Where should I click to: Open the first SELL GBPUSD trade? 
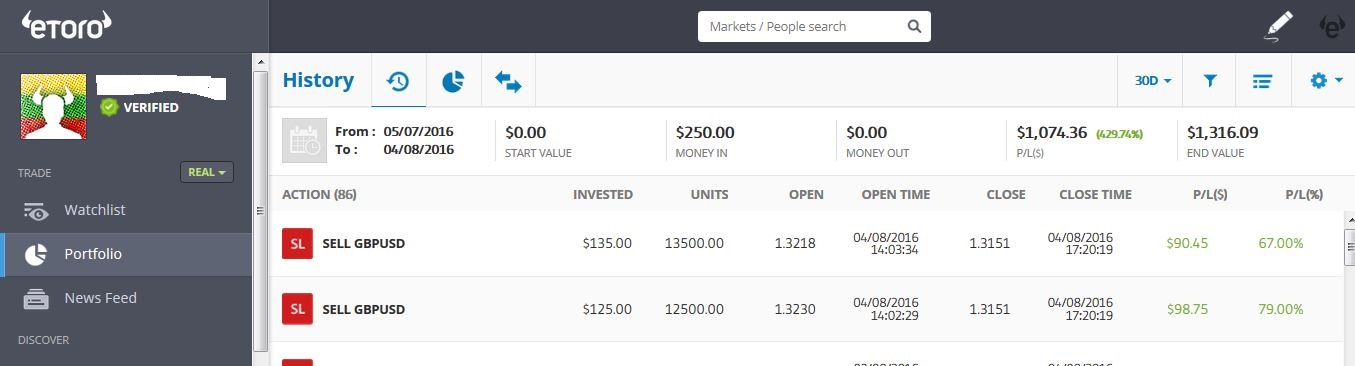(x=805, y=243)
